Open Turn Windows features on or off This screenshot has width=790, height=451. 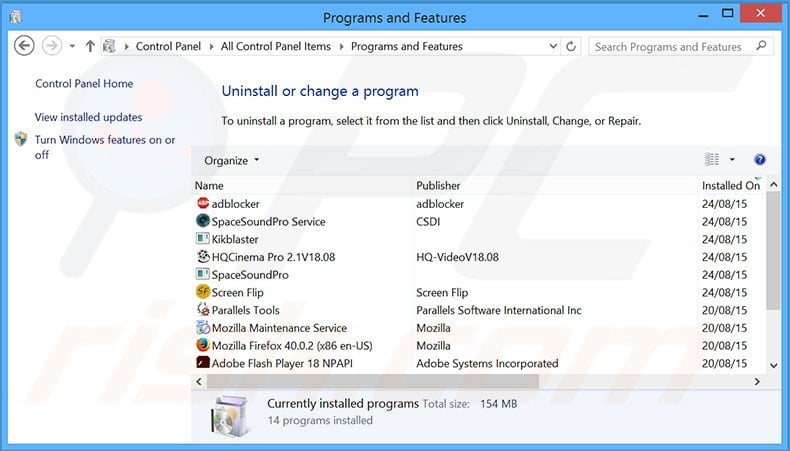(x=105, y=147)
